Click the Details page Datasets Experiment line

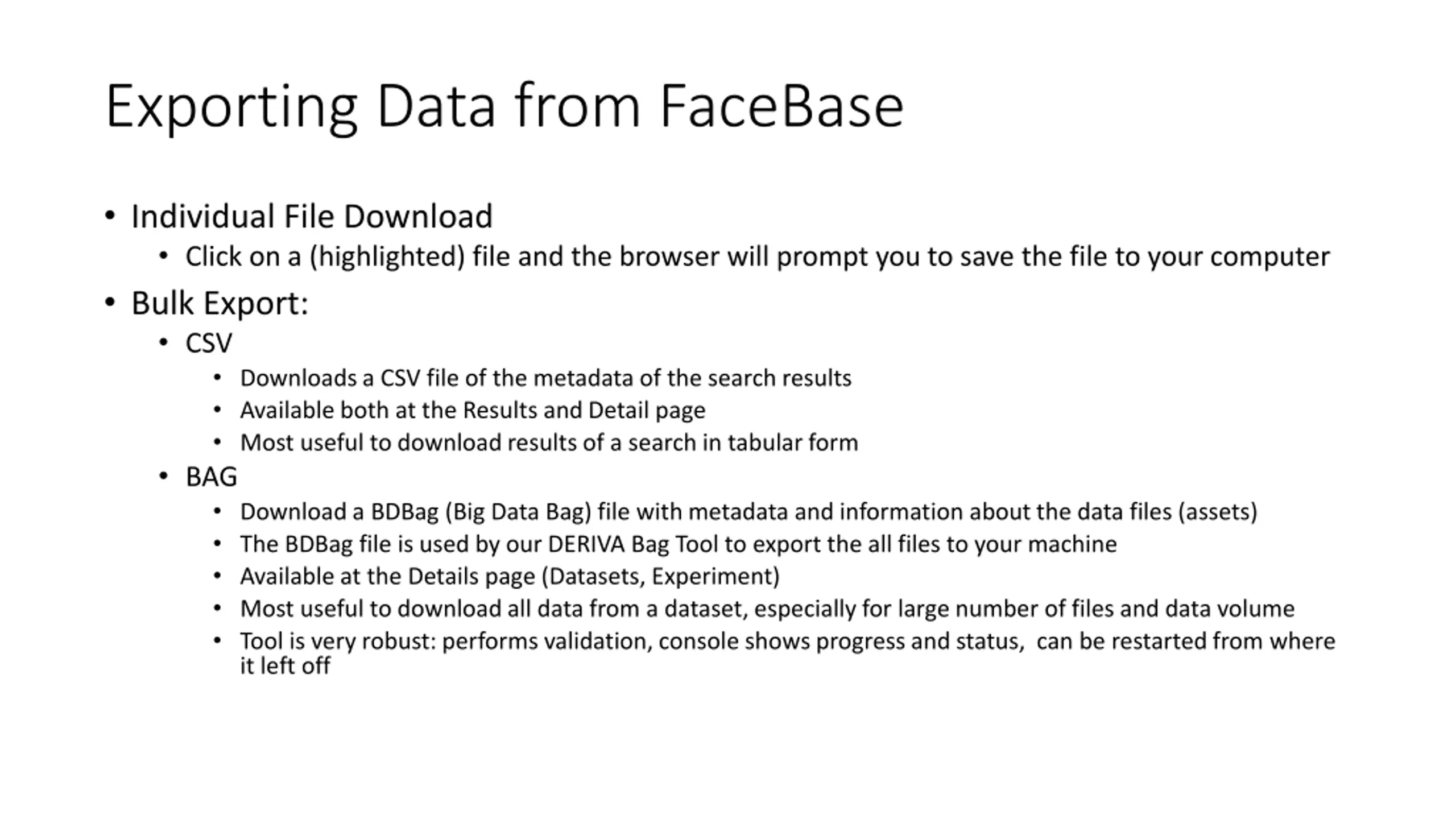click(x=510, y=577)
